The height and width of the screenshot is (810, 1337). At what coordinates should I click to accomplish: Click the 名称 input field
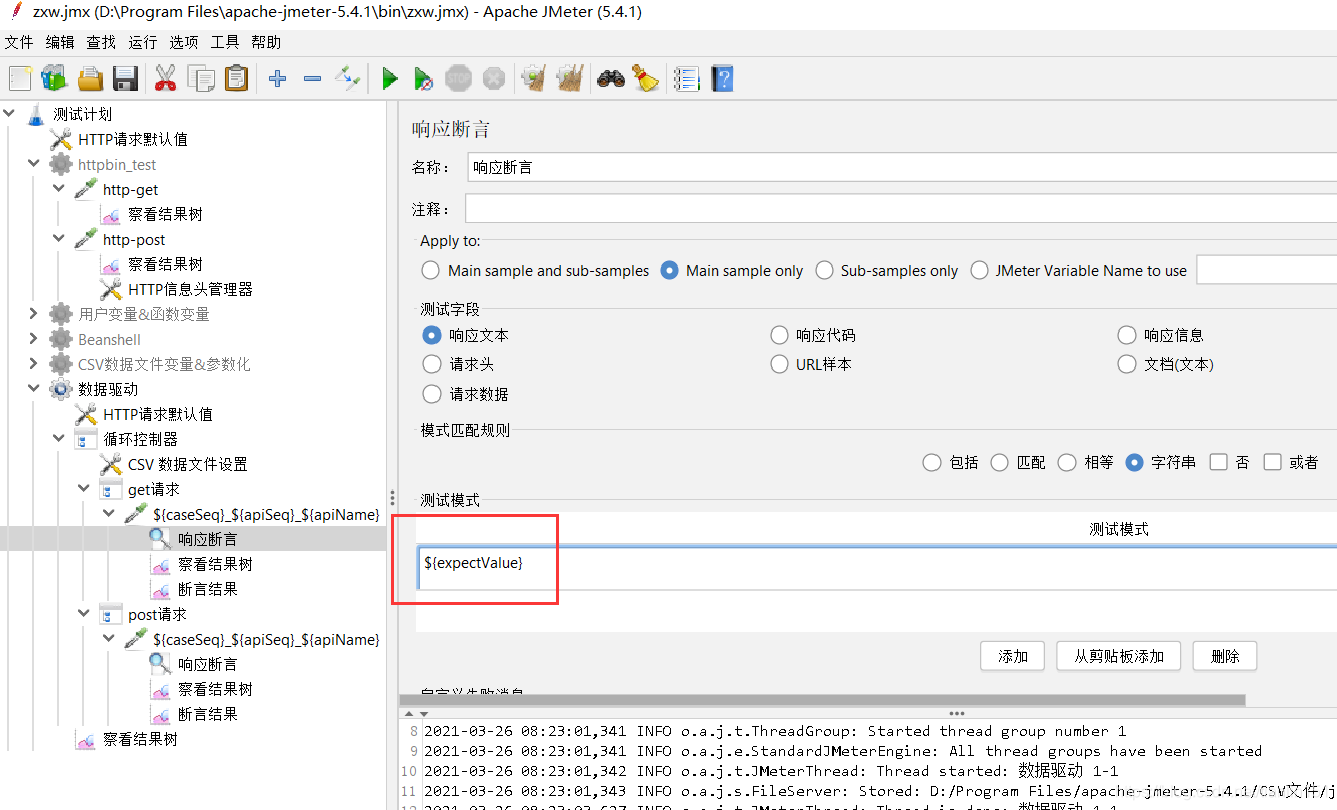pyautogui.click(x=902, y=167)
